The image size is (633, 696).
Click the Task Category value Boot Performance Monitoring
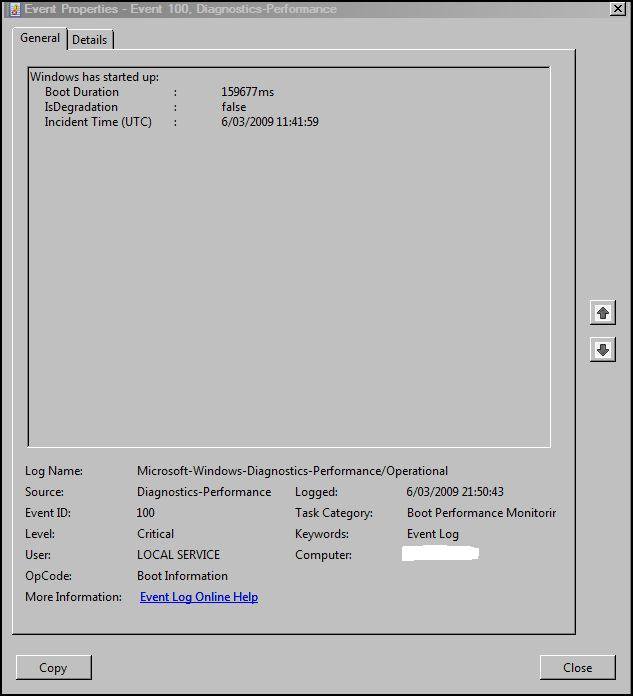pos(481,513)
